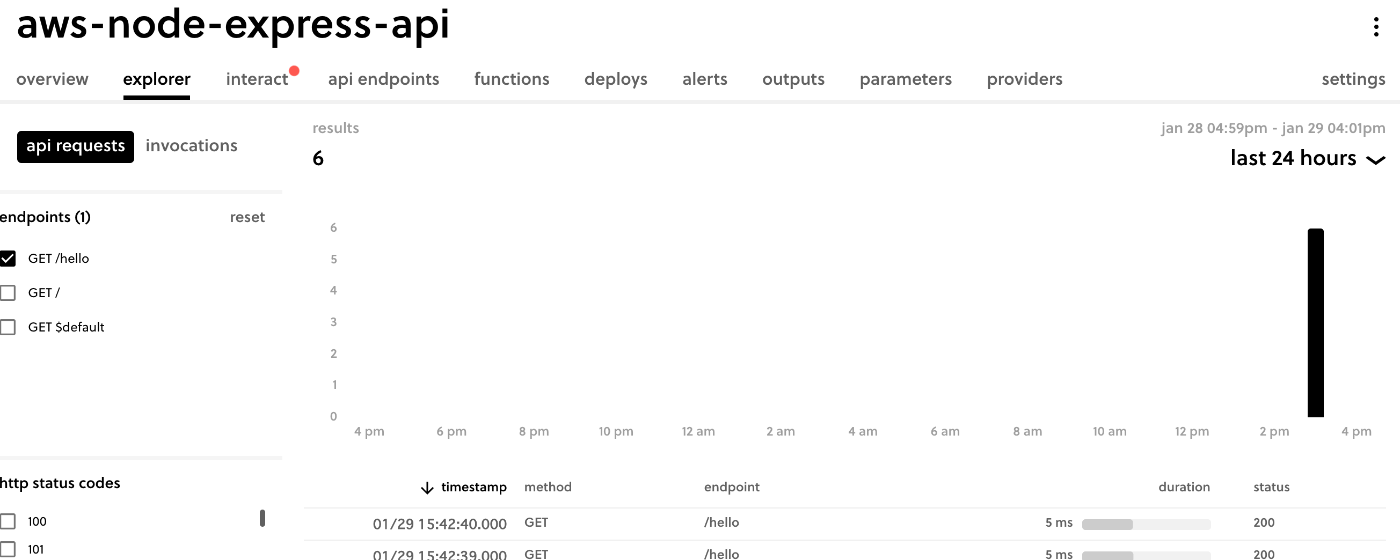This screenshot has height=560, width=1400.
Task: Click the status codes list scrollbar
Action: 263,518
